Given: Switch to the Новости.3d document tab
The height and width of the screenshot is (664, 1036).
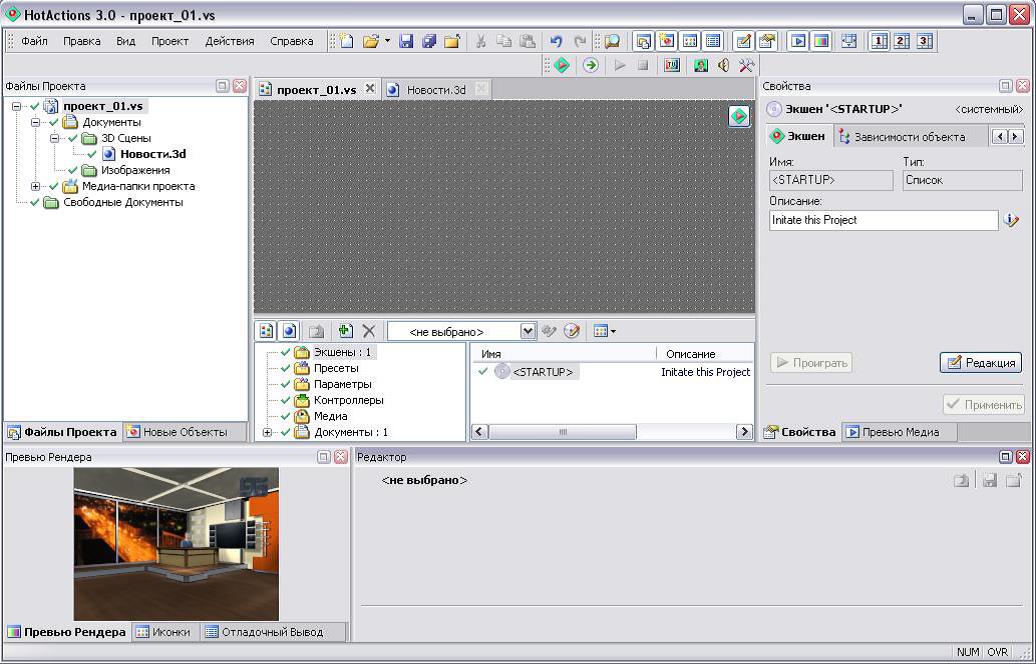Looking at the screenshot, I should (x=435, y=90).
